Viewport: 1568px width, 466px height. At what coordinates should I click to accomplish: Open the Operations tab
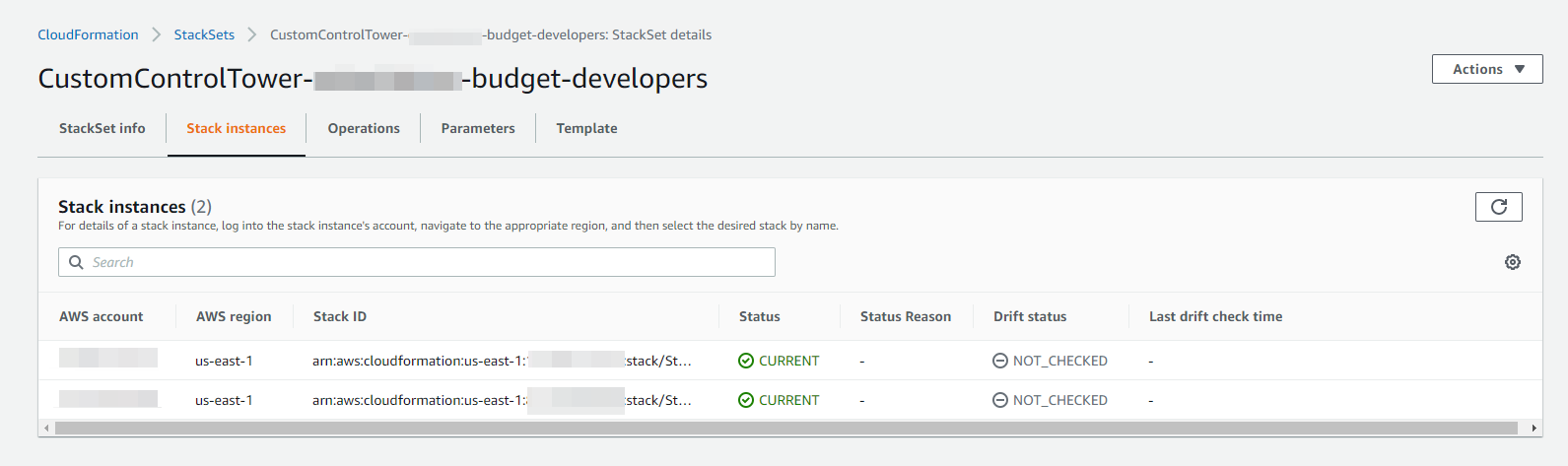(x=364, y=128)
